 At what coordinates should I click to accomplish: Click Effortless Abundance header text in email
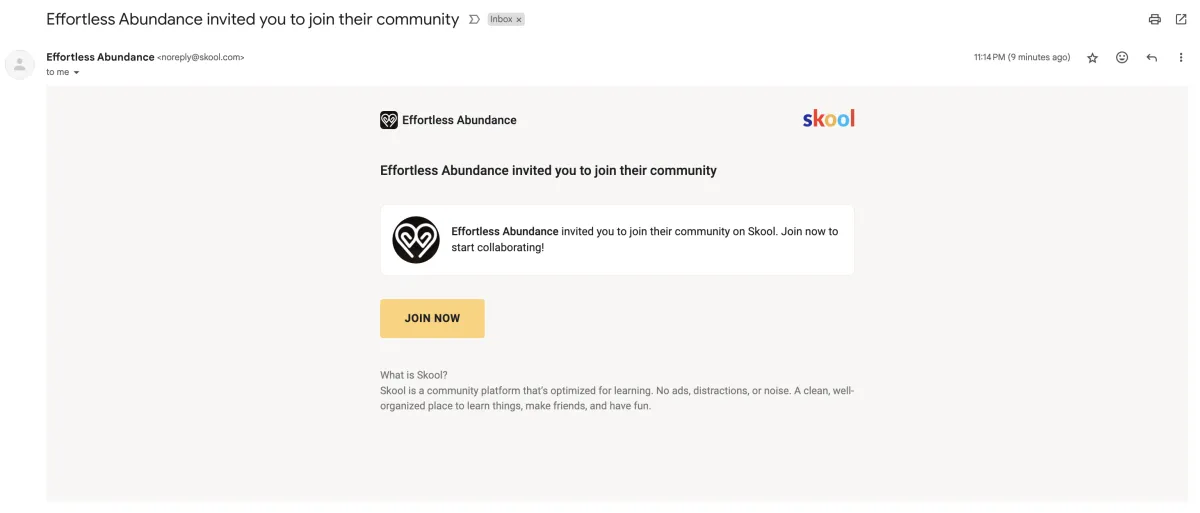[459, 120]
